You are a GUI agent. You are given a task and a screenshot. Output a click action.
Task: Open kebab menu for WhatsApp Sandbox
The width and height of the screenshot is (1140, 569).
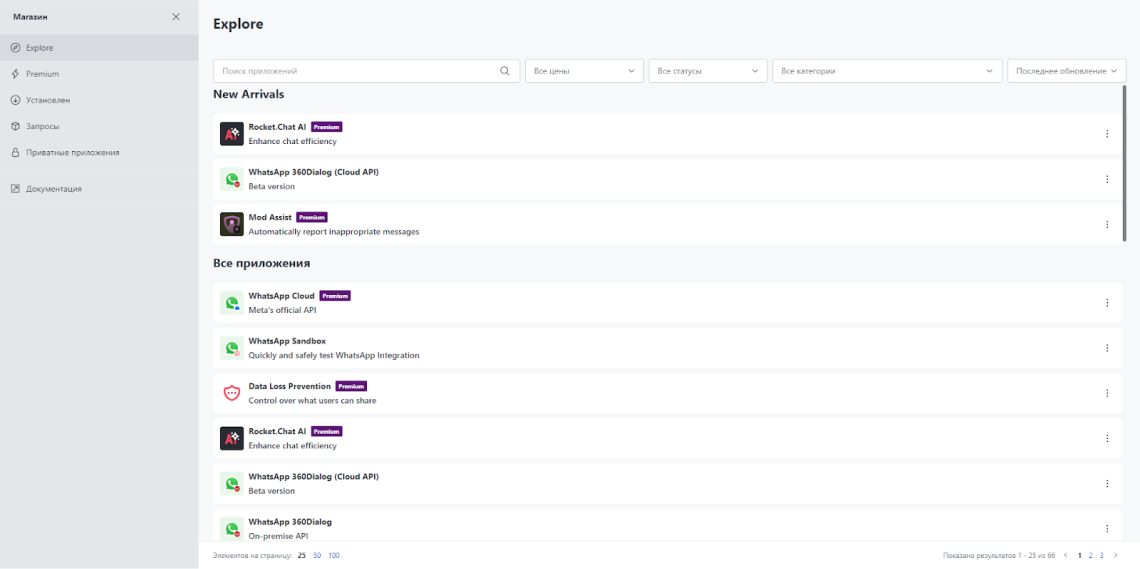[1107, 348]
